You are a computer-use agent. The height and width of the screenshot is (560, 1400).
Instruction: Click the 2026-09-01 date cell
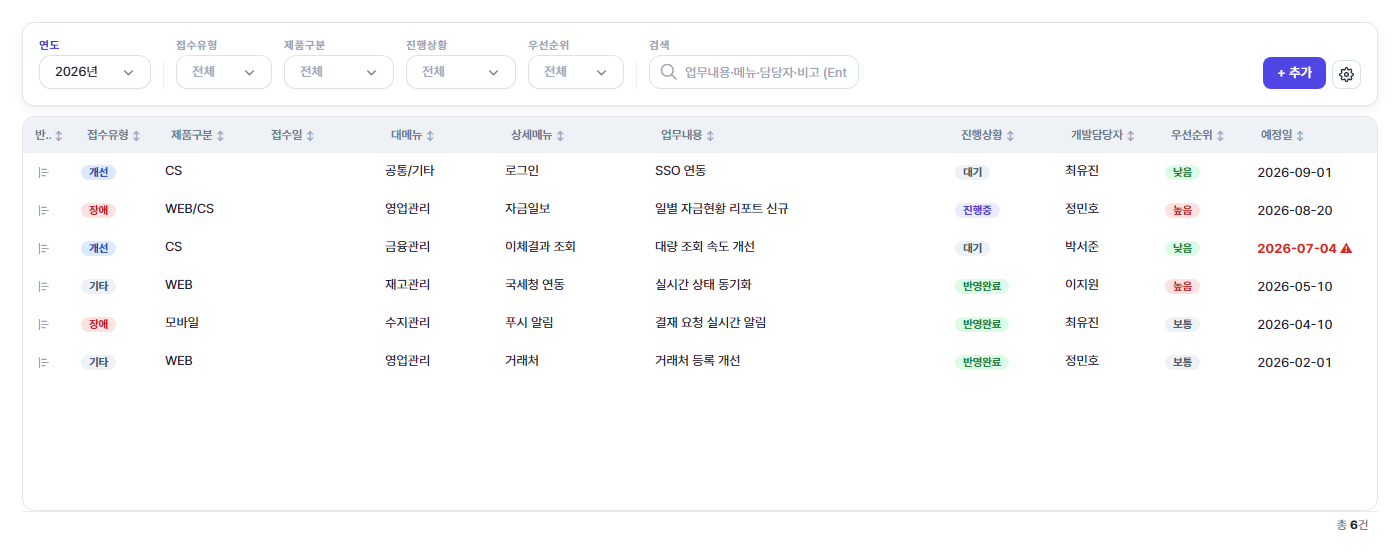pyautogui.click(x=1295, y=172)
